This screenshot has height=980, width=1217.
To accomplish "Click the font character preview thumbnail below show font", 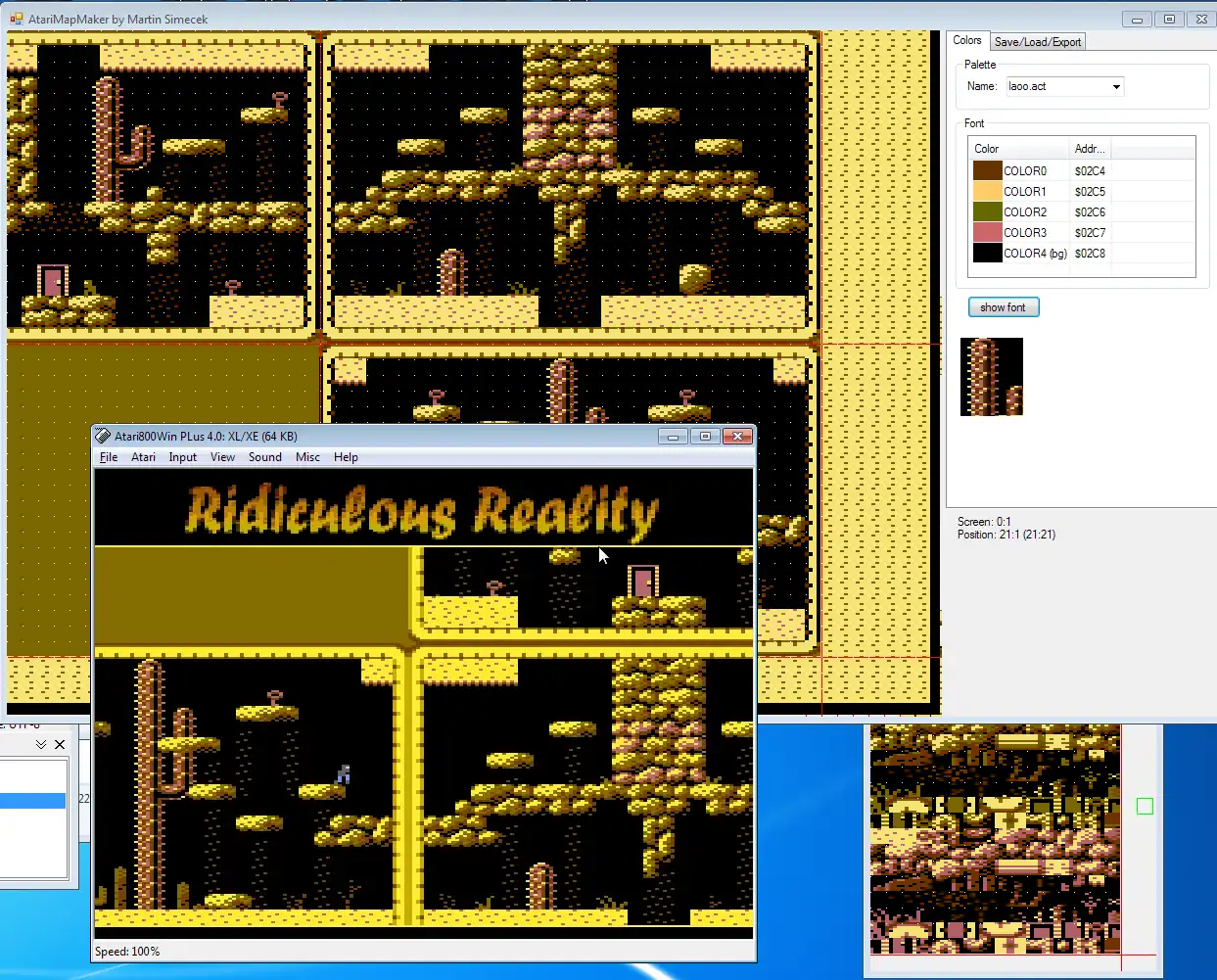I will [x=991, y=376].
